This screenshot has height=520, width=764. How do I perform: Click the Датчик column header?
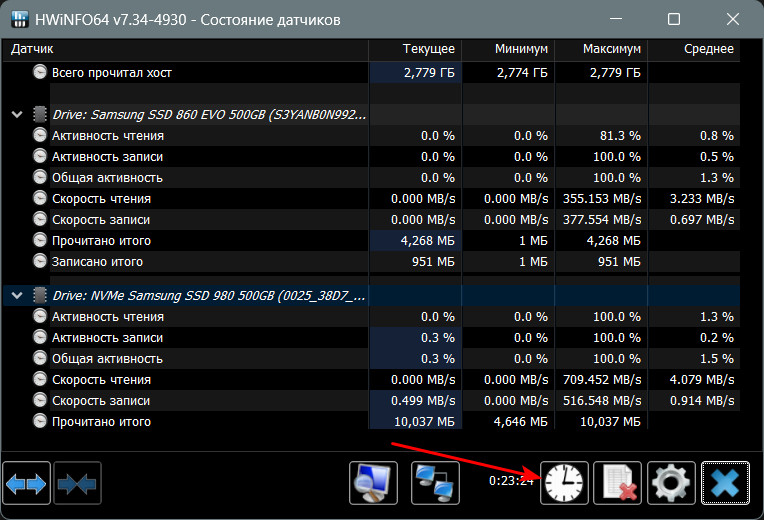[185, 49]
